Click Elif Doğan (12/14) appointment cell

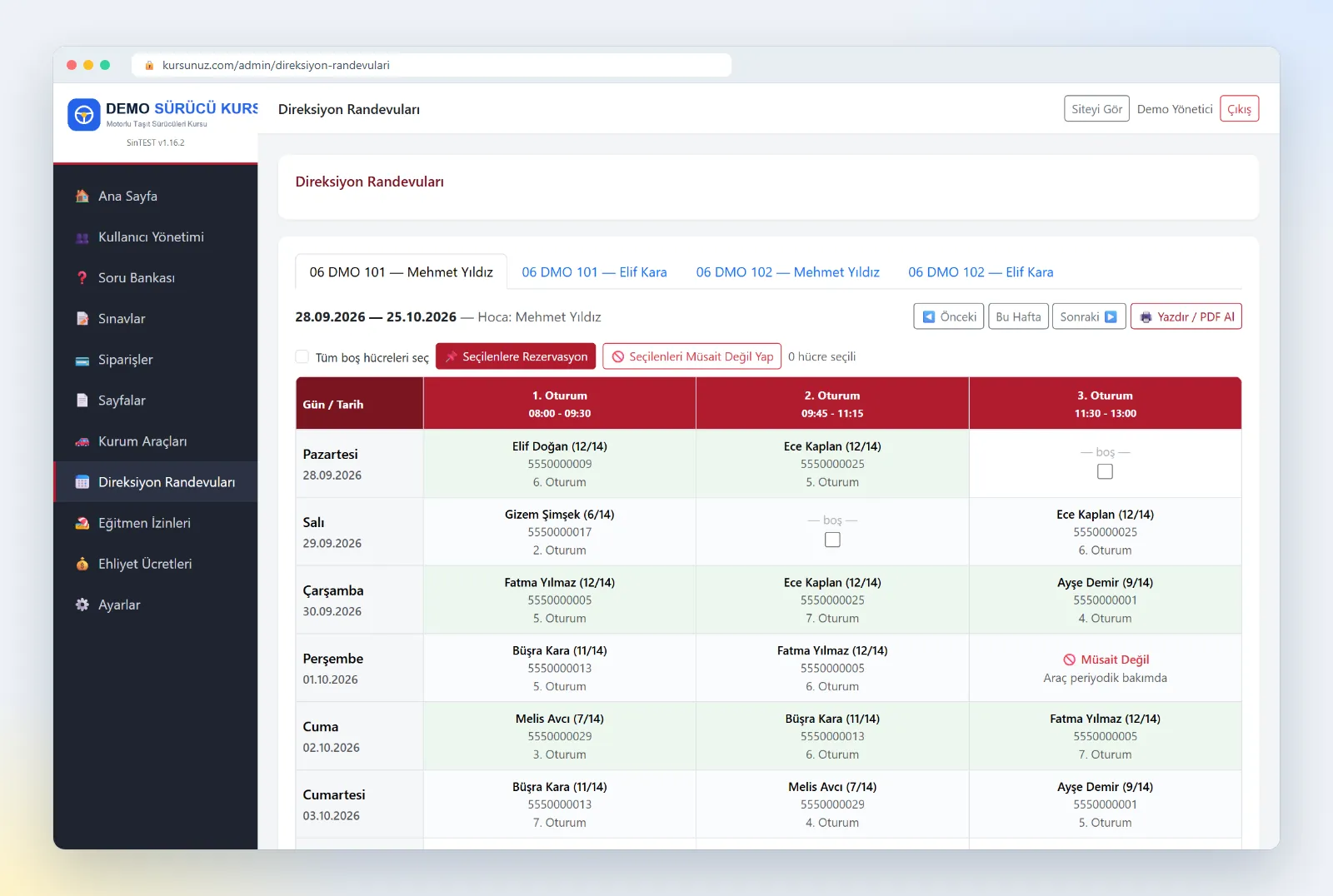(x=560, y=464)
